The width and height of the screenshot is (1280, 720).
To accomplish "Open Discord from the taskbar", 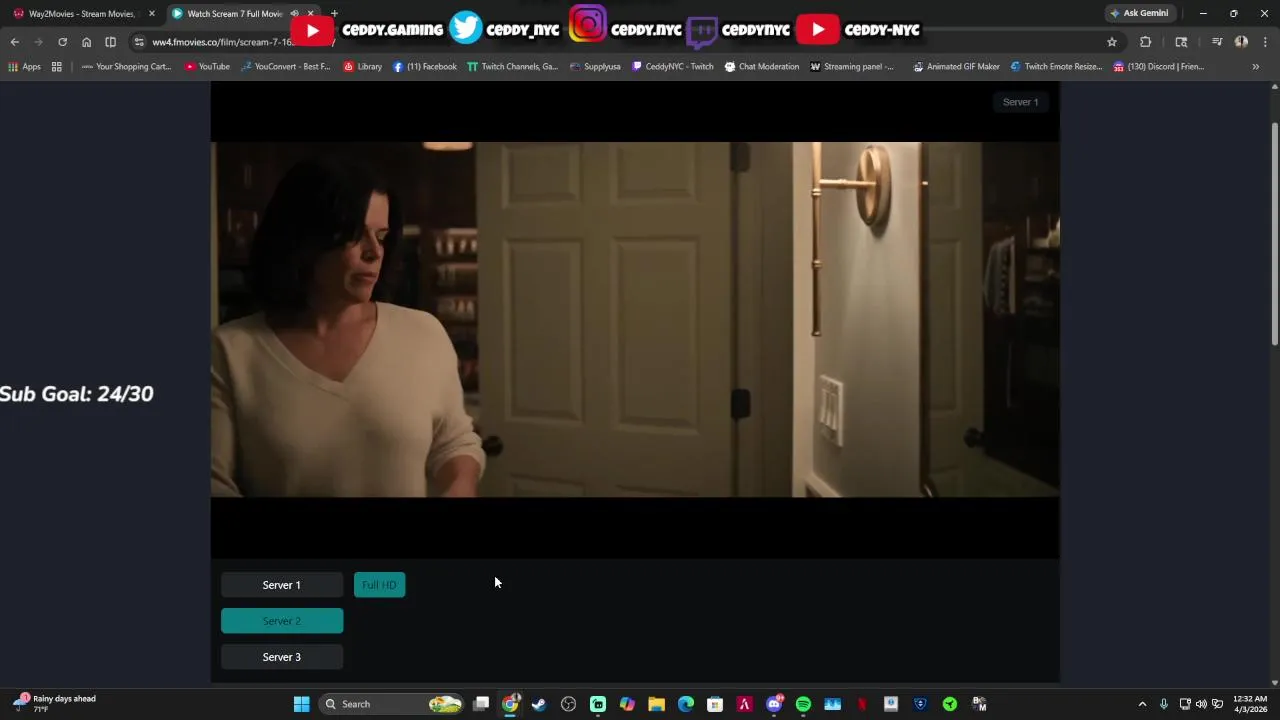I will tap(774, 704).
